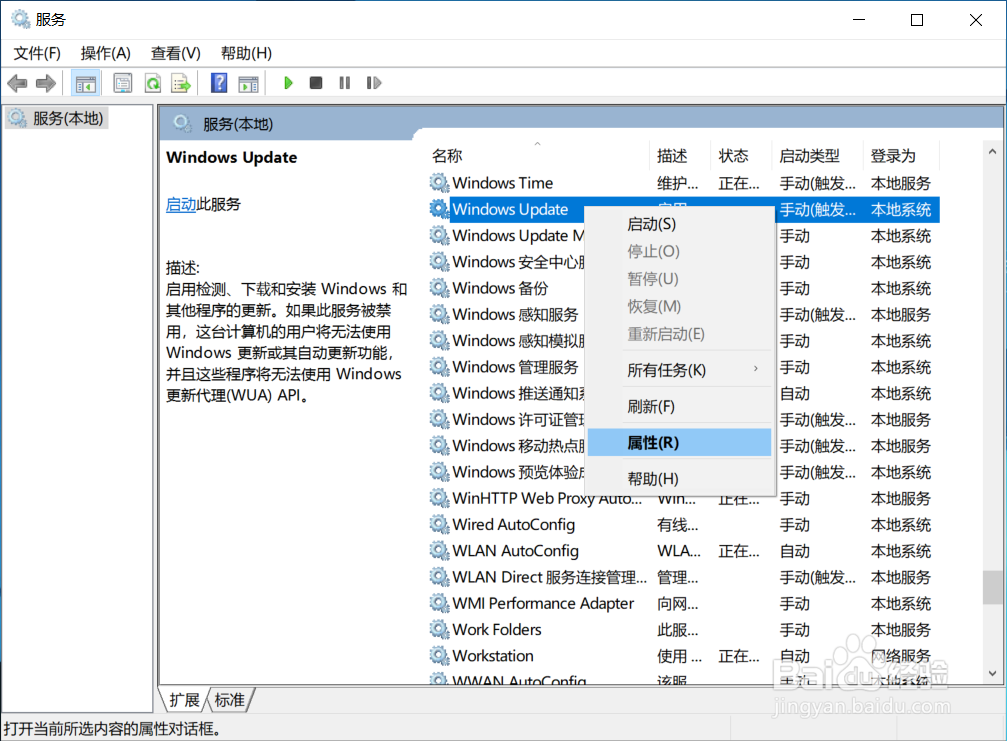Viewport: 1007px width, 741px height.
Task: Select WLAN Direct 服务连接管理 row
Action: click(x=684, y=577)
